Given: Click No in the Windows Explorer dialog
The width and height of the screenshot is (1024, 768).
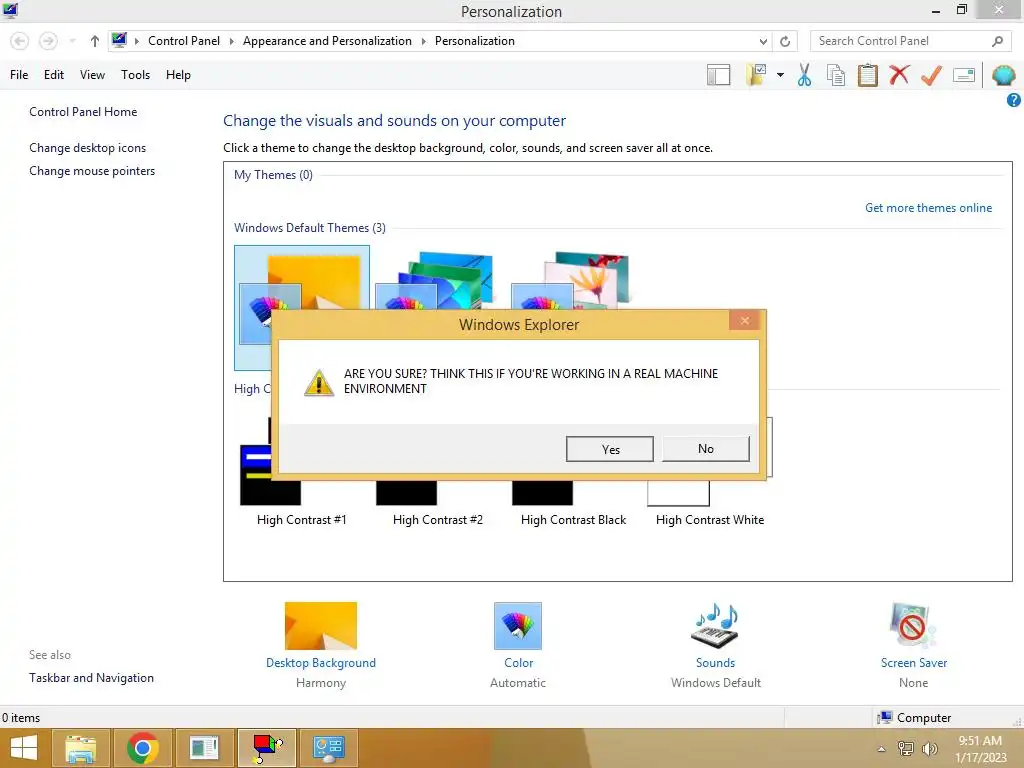Looking at the screenshot, I should pyautogui.click(x=705, y=449).
